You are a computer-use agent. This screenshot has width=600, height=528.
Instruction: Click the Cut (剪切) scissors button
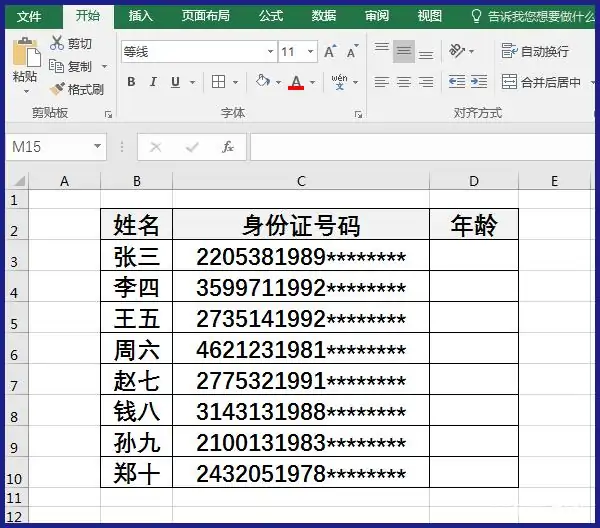(x=71, y=43)
